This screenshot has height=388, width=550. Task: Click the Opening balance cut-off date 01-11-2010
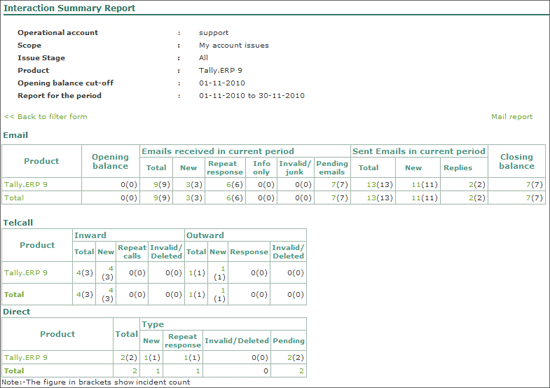pyautogui.click(x=222, y=83)
